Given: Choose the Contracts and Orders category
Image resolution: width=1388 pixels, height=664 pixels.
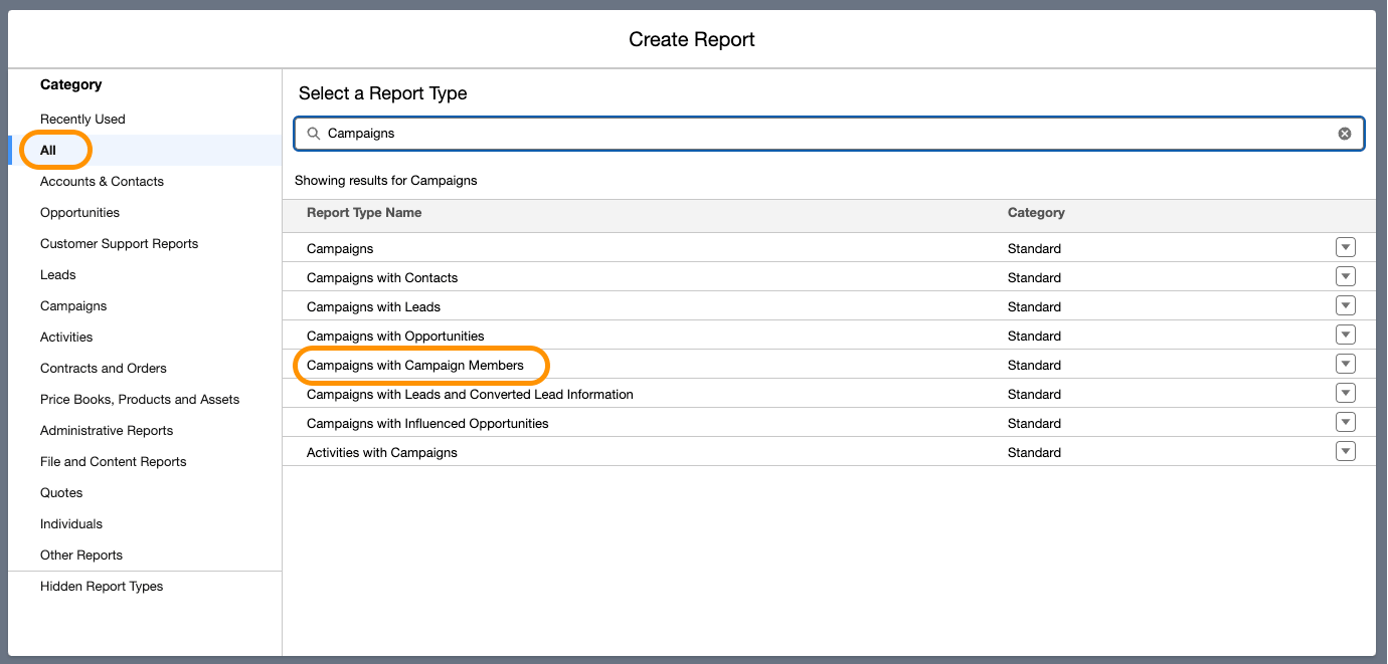Looking at the screenshot, I should coord(103,368).
